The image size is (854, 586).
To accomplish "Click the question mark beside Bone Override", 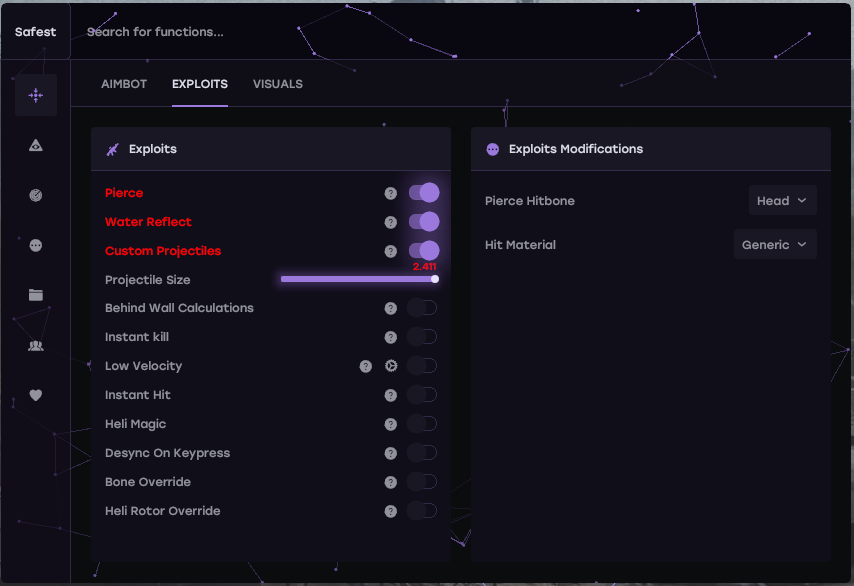I will (x=391, y=482).
